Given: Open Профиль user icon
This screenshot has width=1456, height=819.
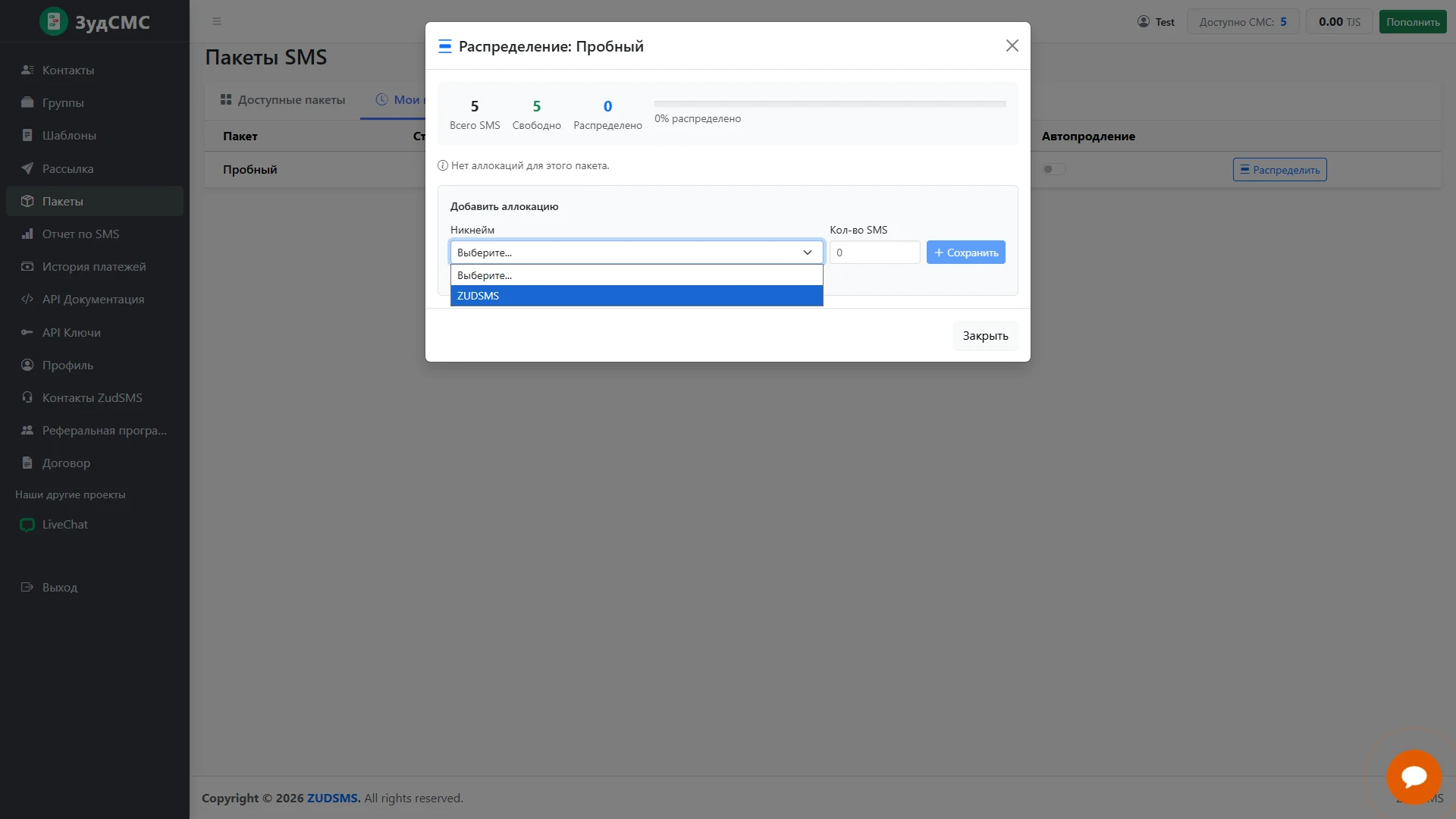Looking at the screenshot, I should coord(27,365).
